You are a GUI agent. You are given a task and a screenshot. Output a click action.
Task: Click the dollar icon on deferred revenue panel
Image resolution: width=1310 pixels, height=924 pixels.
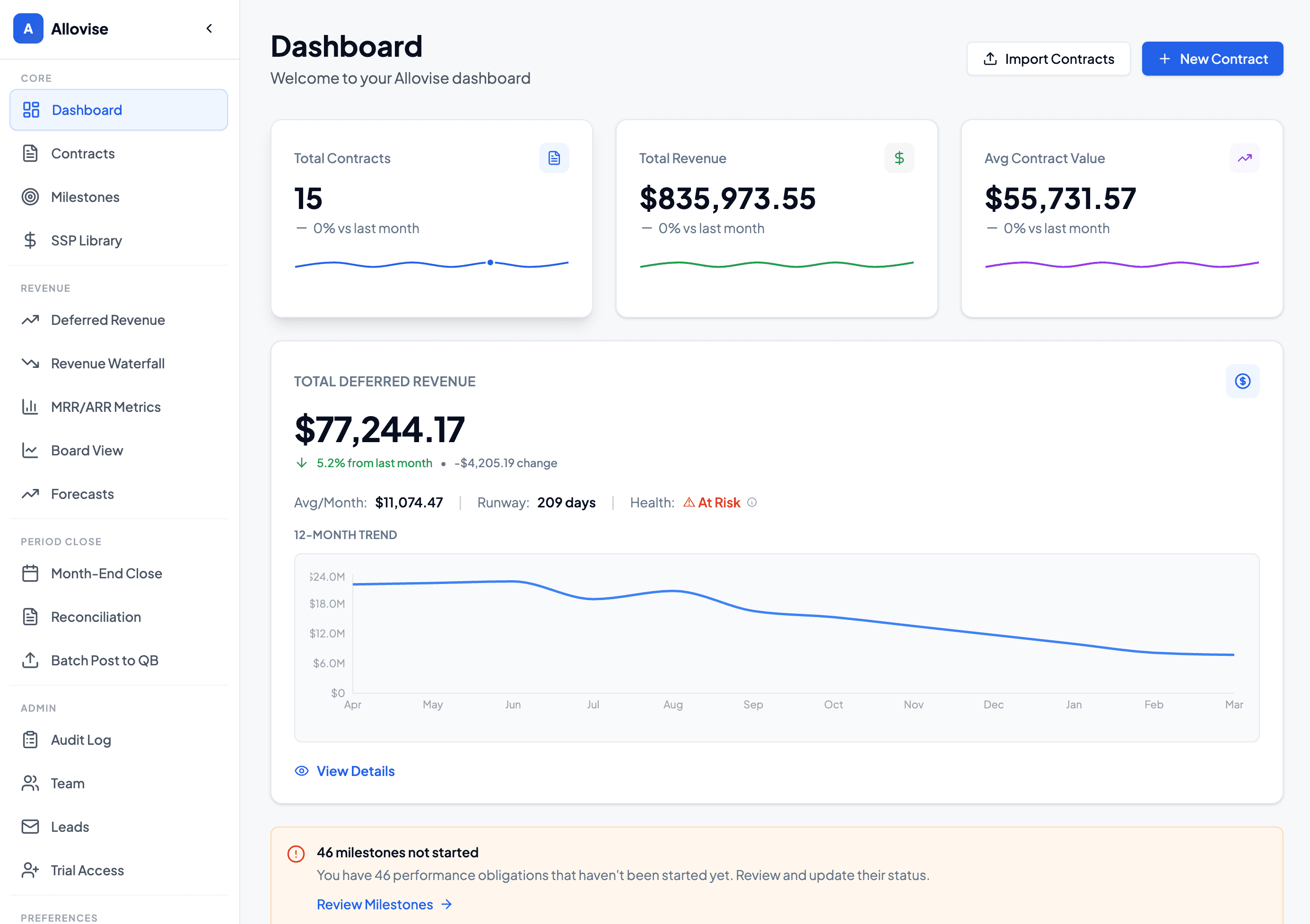click(x=1243, y=381)
